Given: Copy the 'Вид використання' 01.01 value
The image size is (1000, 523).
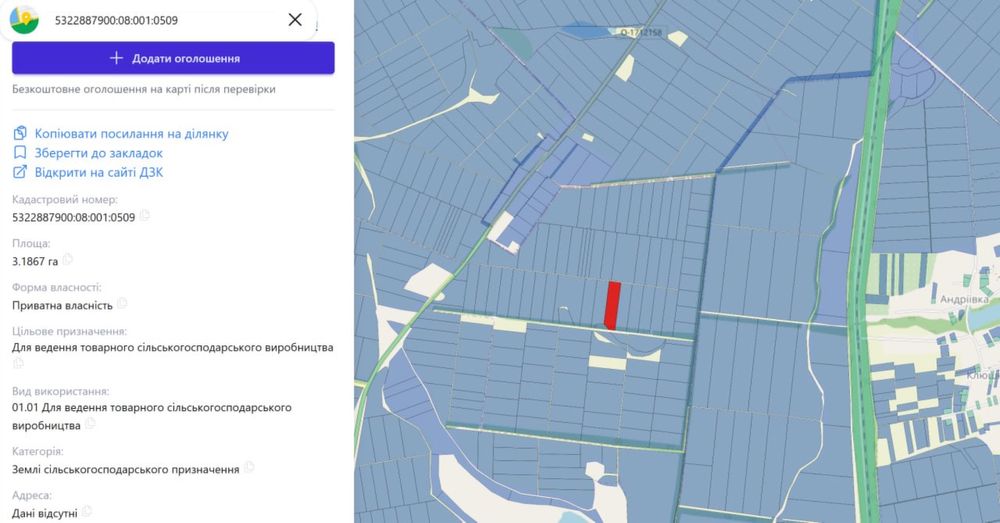Looking at the screenshot, I should (x=90, y=424).
